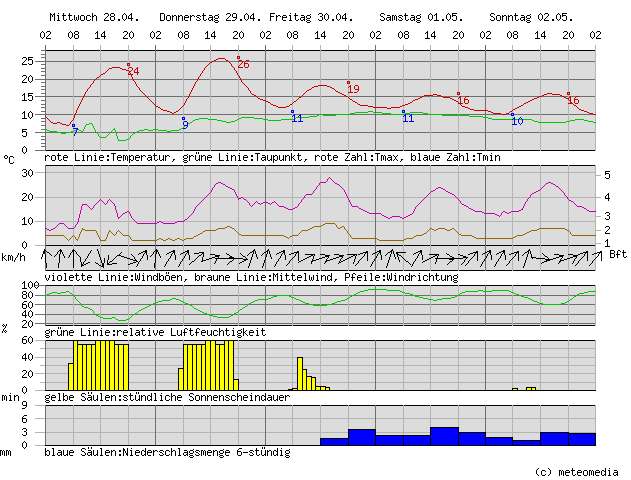Click the red Tmax value 19
Screen dimensions: 631x480
point(353,89)
